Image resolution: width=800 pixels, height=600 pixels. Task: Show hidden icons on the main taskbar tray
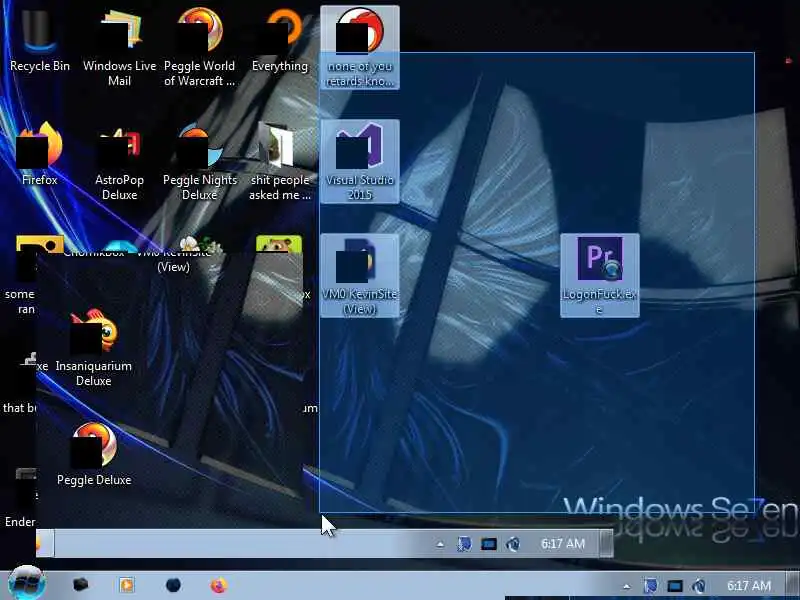627,586
